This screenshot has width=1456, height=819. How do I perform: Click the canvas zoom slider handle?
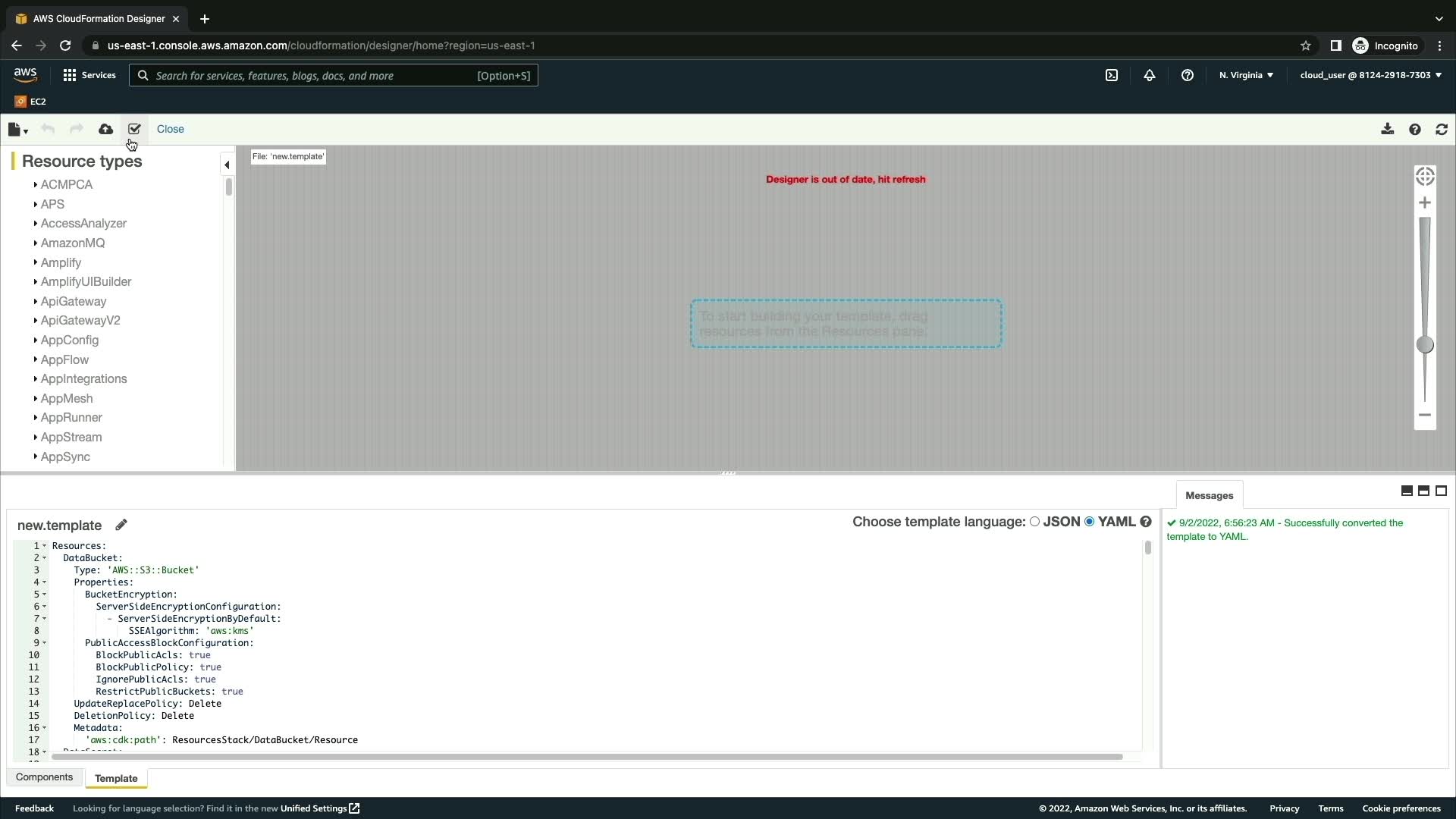point(1425,345)
